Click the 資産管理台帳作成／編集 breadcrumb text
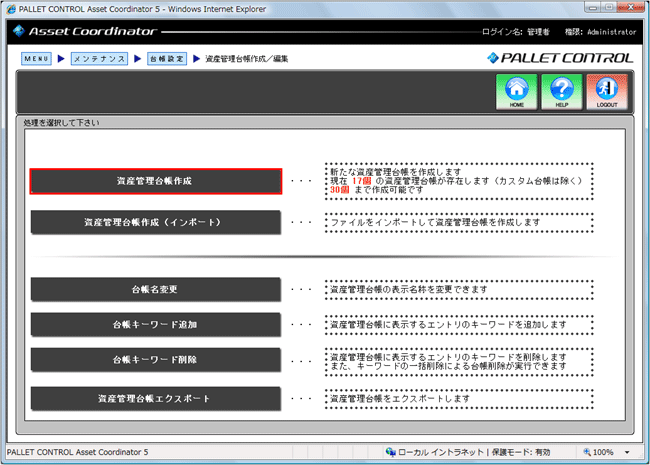650x465 pixels. click(247, 58)
